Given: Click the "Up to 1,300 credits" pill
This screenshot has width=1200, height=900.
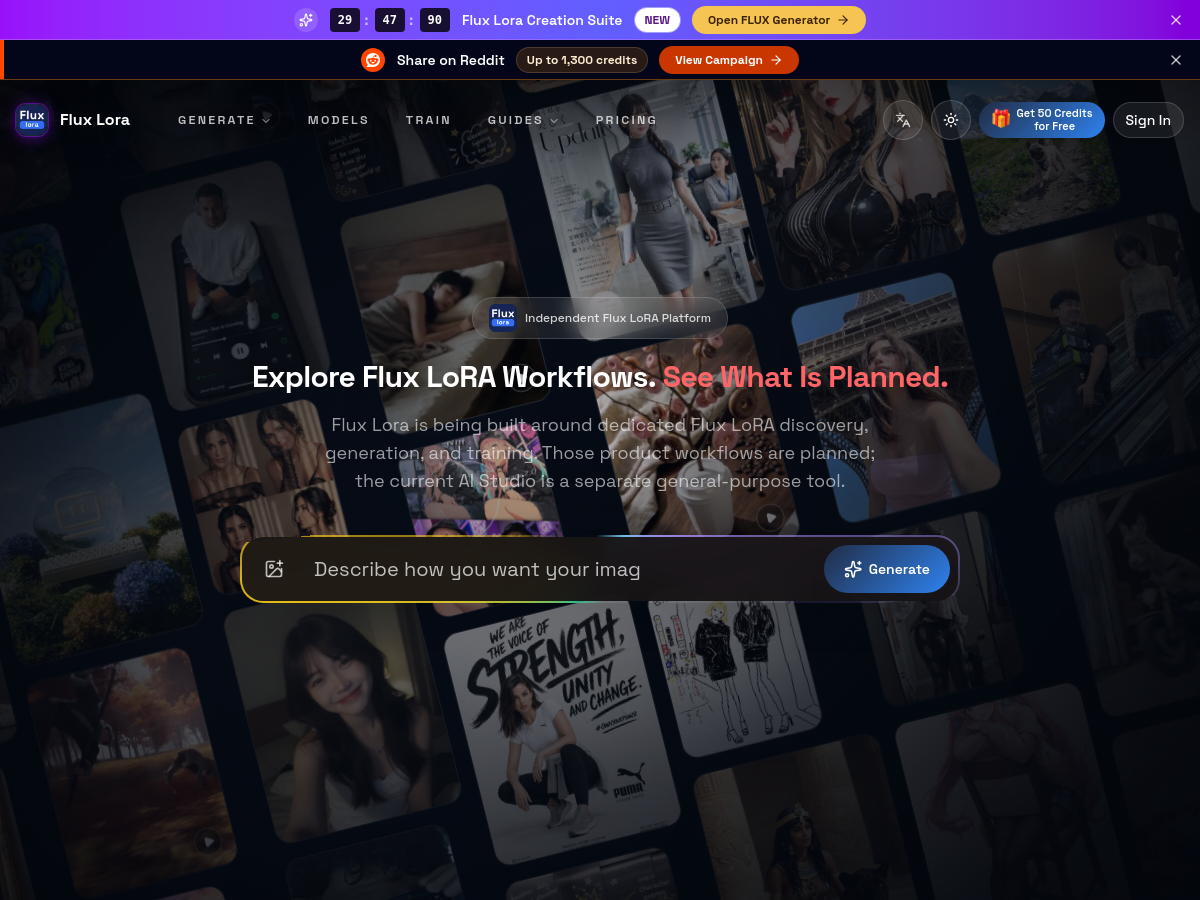Looking at the screenshot, I should (582, 60).
